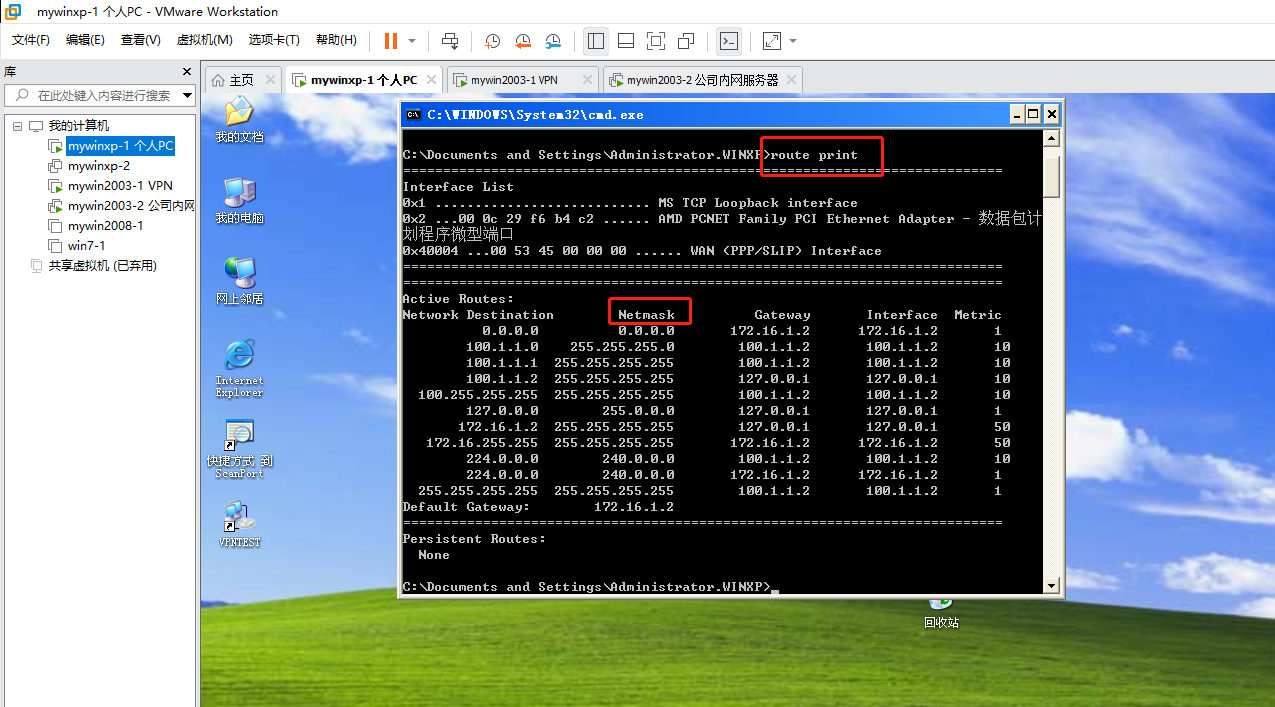The image size is (1275, 707).
Task: Open the 虚拟机(M) menu
Action: click(x=204, y=40)
